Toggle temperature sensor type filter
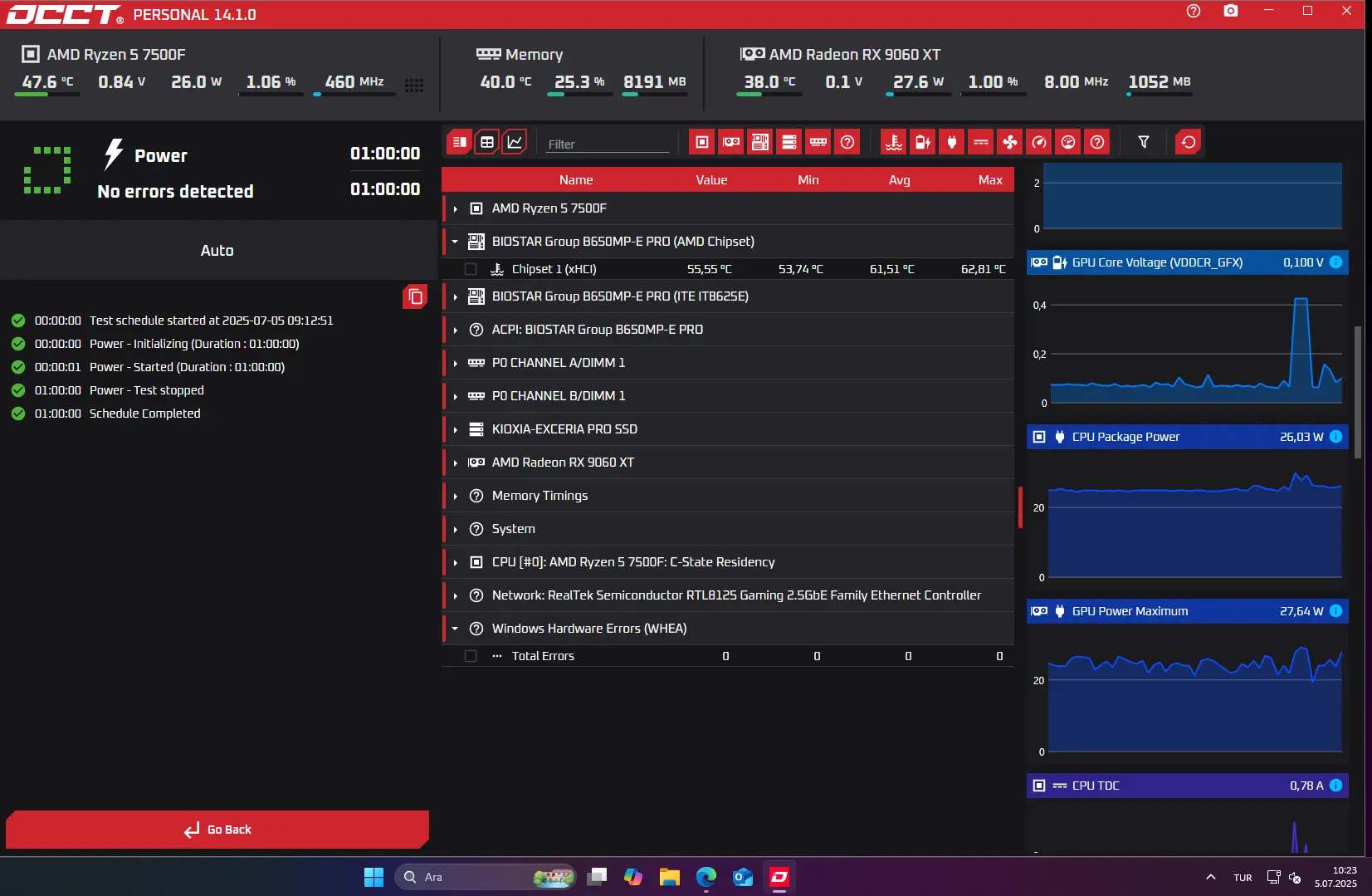This screenshot has height=896, width=1372. click(x=894, y=142)
